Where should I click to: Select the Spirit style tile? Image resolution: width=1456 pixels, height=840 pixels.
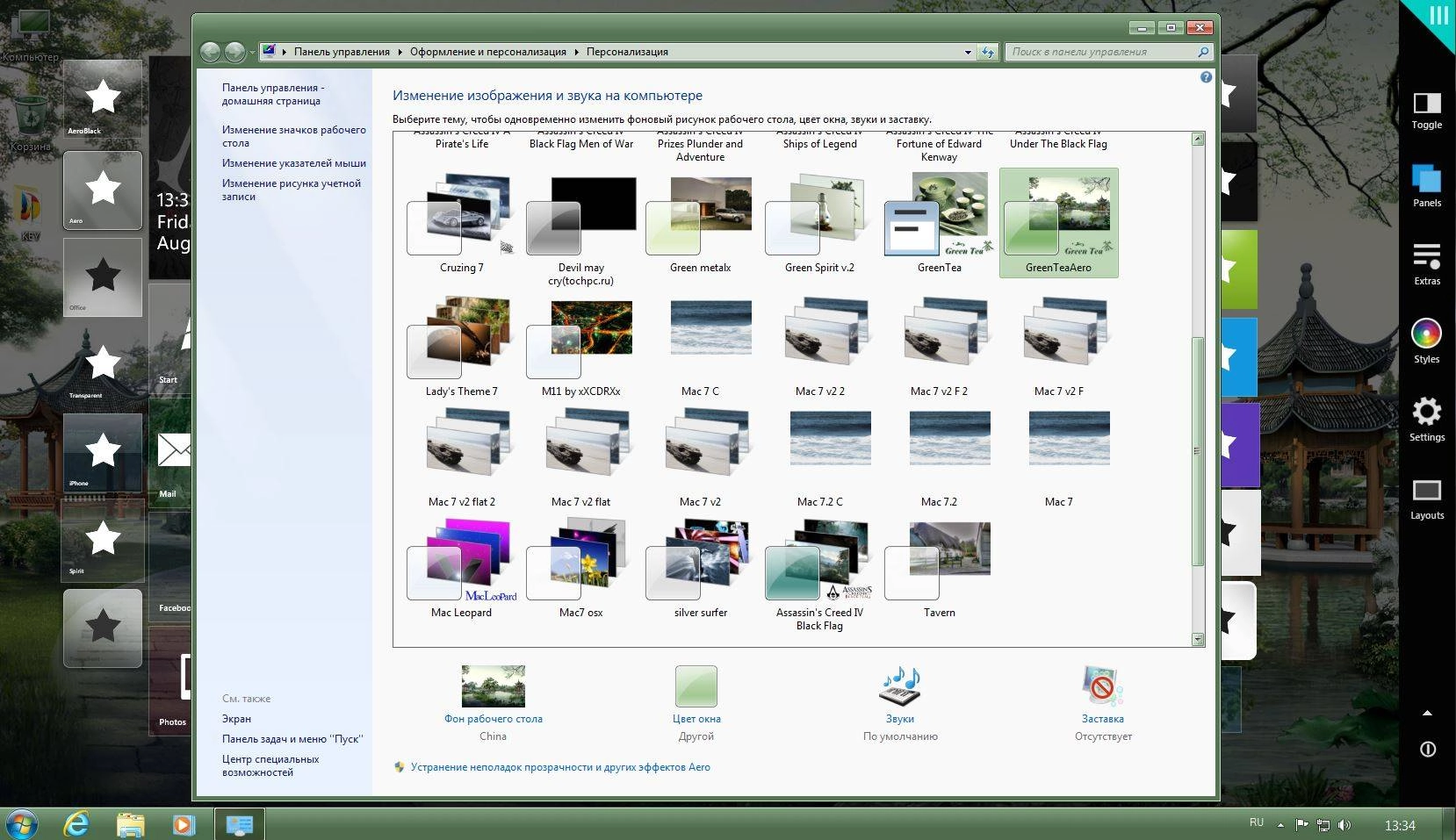(x=103, y=541)
